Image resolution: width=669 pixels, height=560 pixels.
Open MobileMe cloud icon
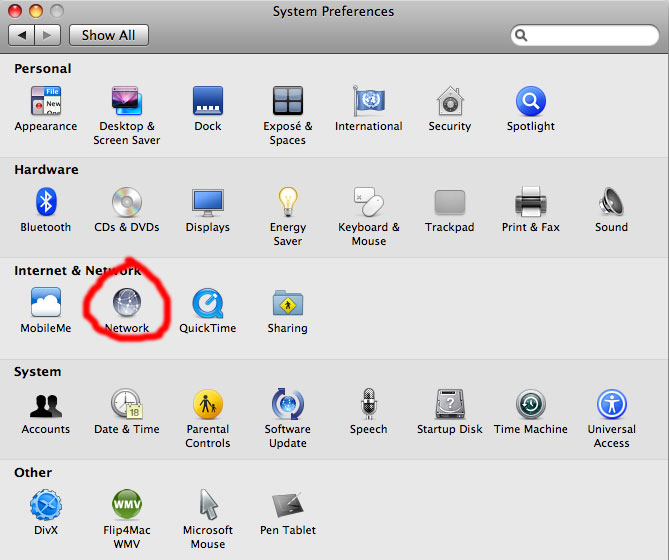coord(46,302)
